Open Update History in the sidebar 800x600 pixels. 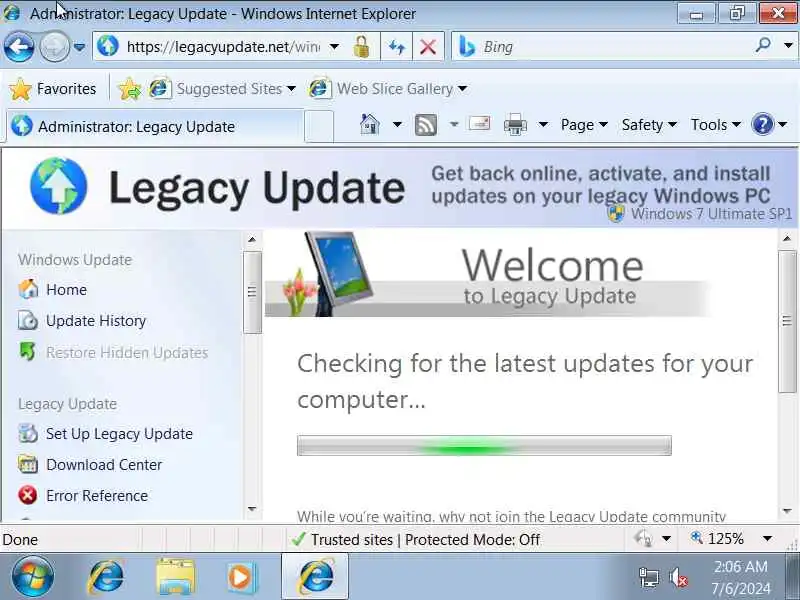[96, 321]
